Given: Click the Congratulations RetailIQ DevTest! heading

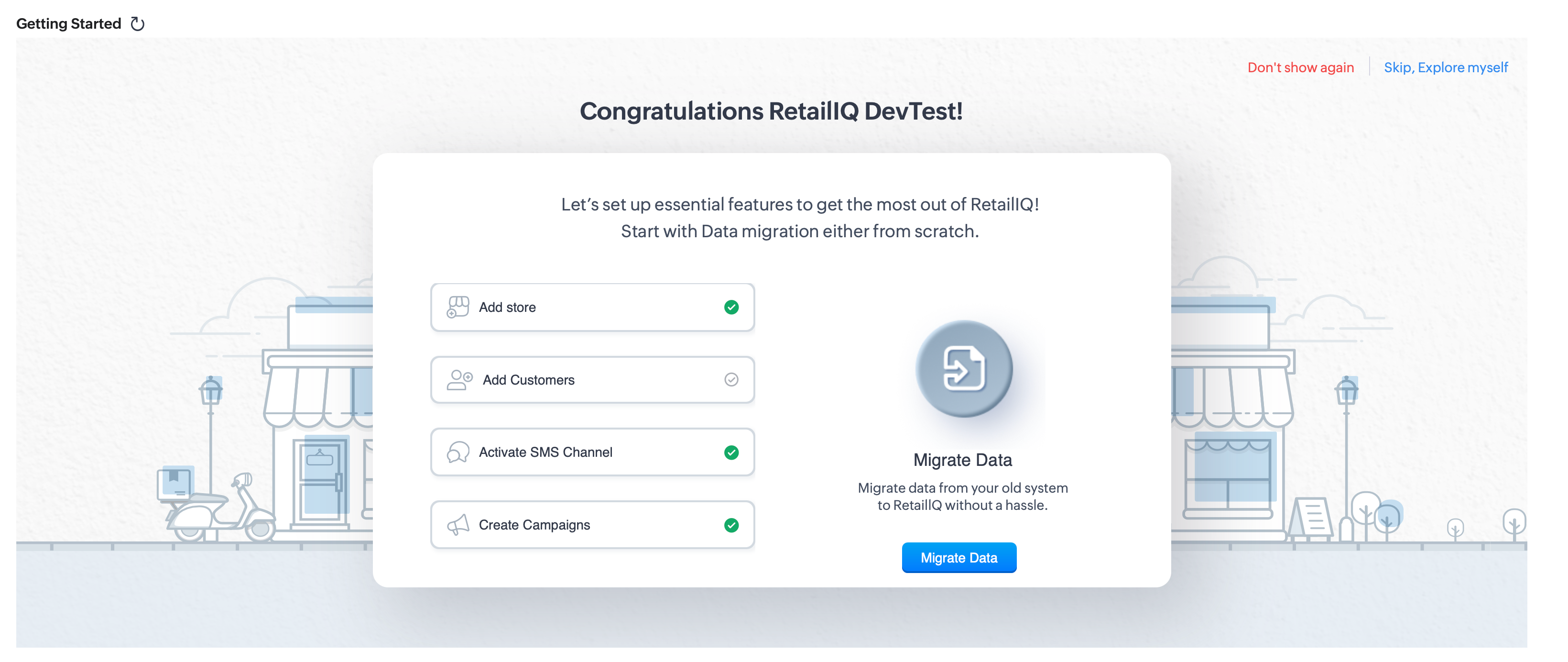Looking at the screenshot, I should 771,111.
